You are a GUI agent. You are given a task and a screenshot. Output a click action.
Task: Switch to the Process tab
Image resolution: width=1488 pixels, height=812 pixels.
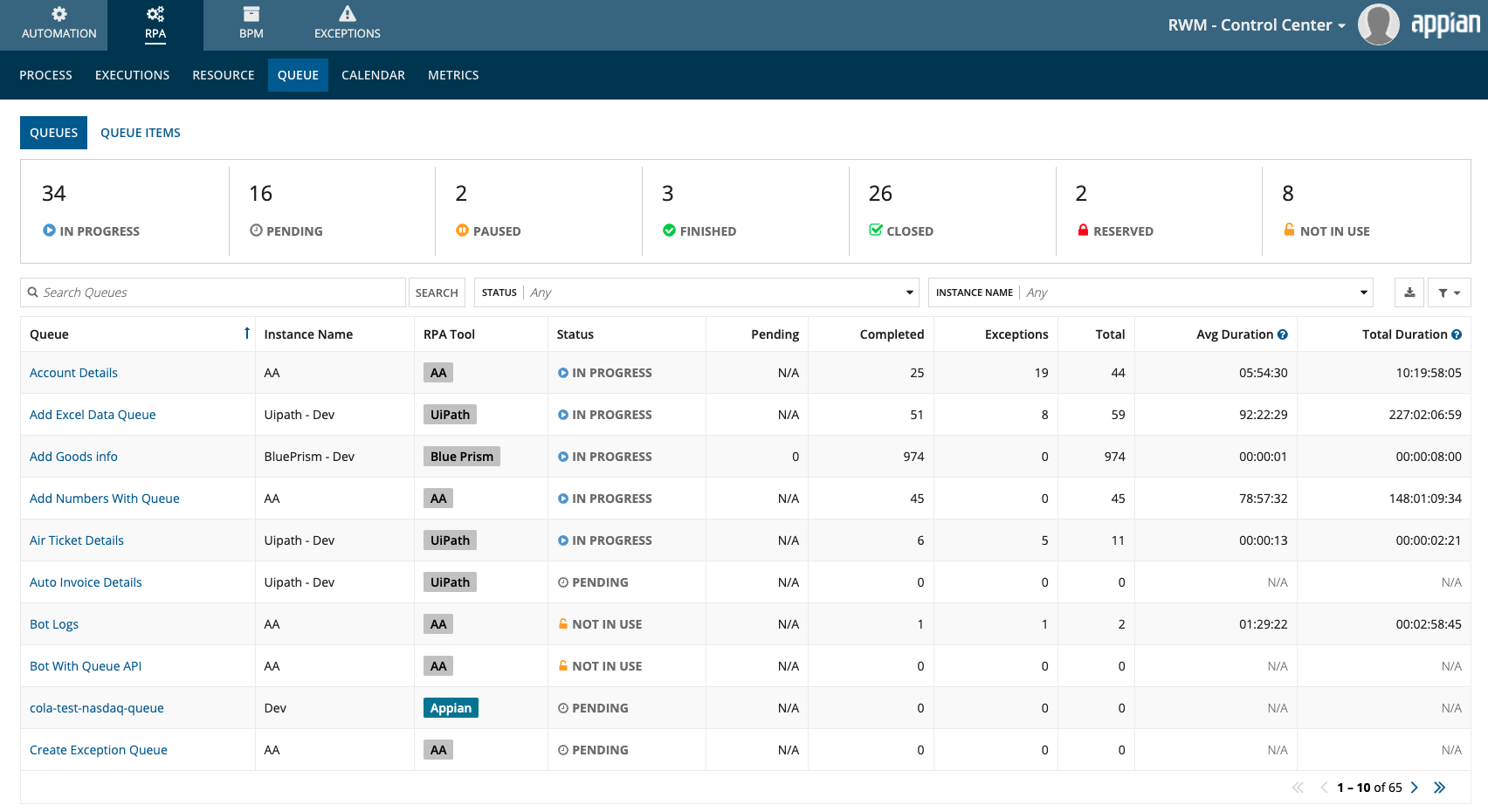point(45,75)
